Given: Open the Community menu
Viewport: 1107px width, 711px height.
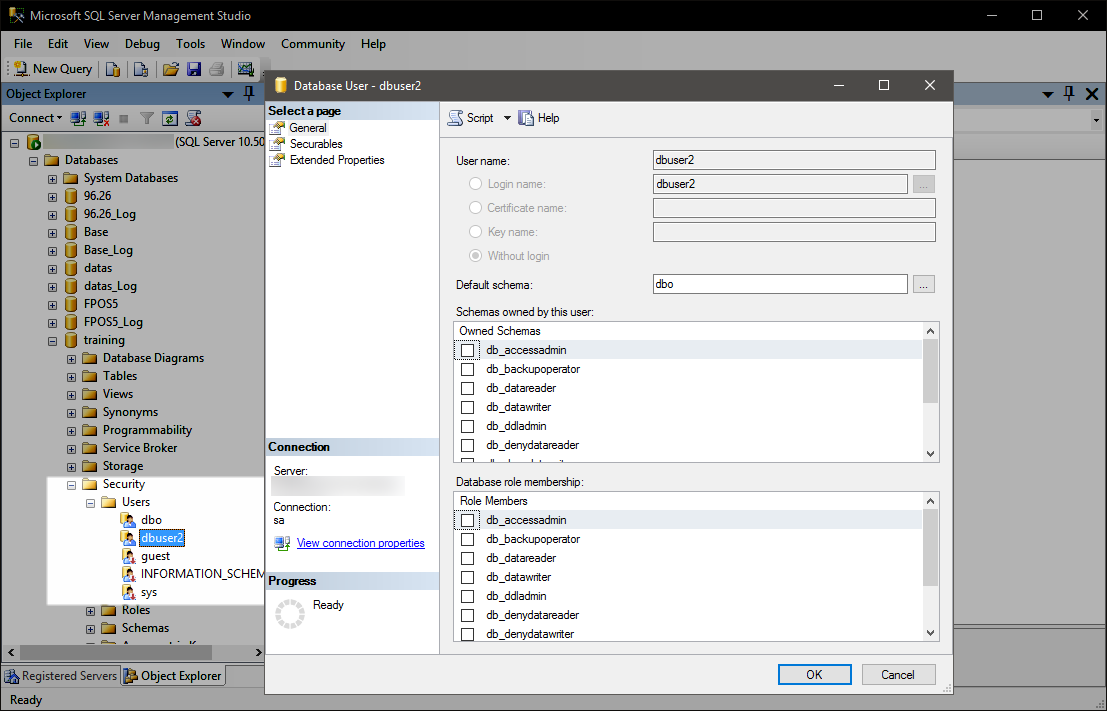Looking at the screenshot, I should (x=313, y=44).
